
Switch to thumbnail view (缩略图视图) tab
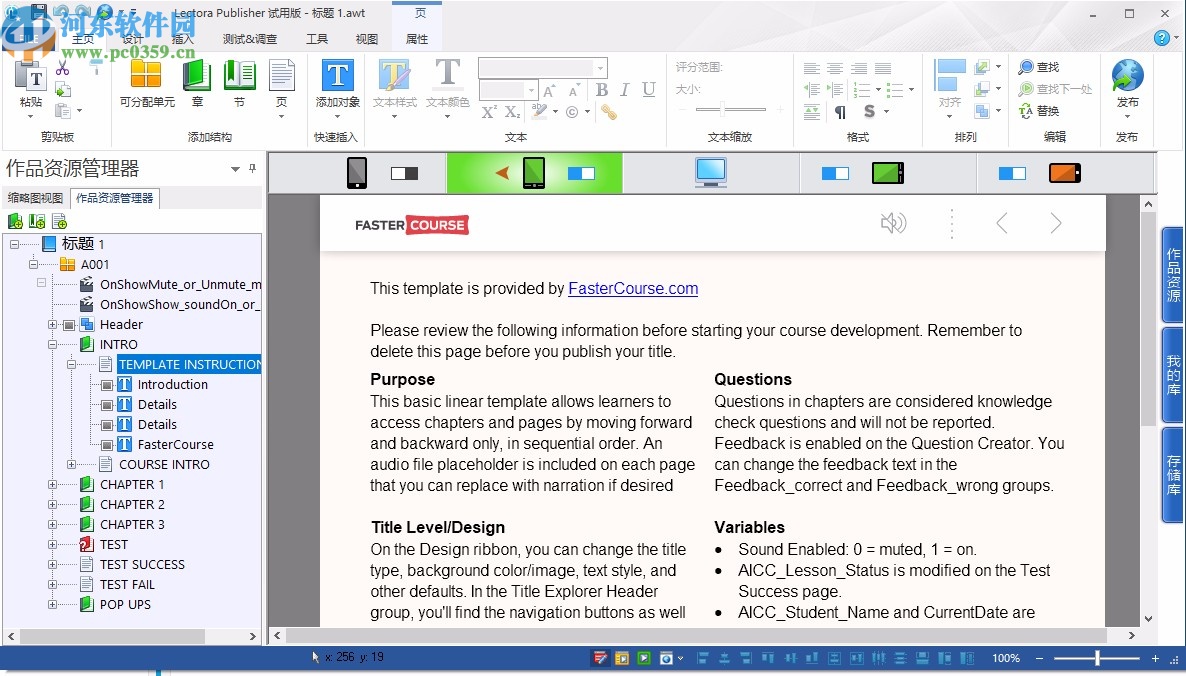click(35, 198)
